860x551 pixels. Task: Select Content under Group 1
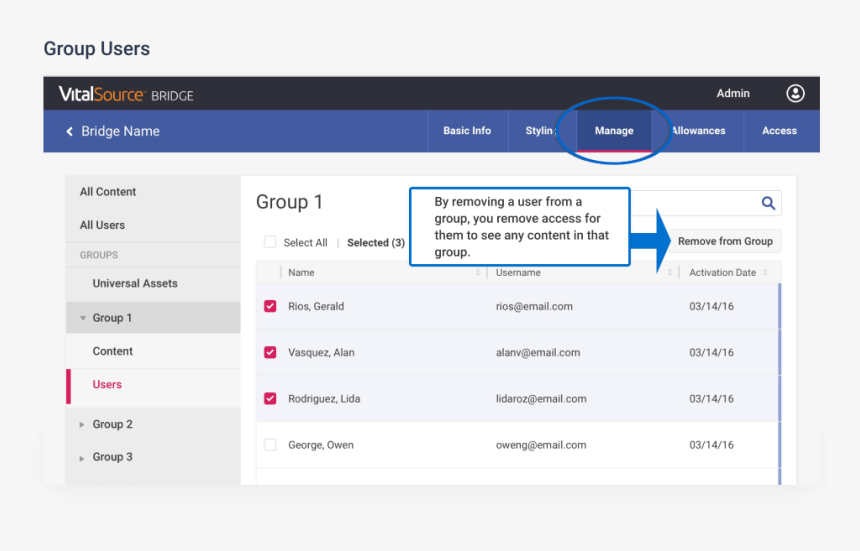113,351
